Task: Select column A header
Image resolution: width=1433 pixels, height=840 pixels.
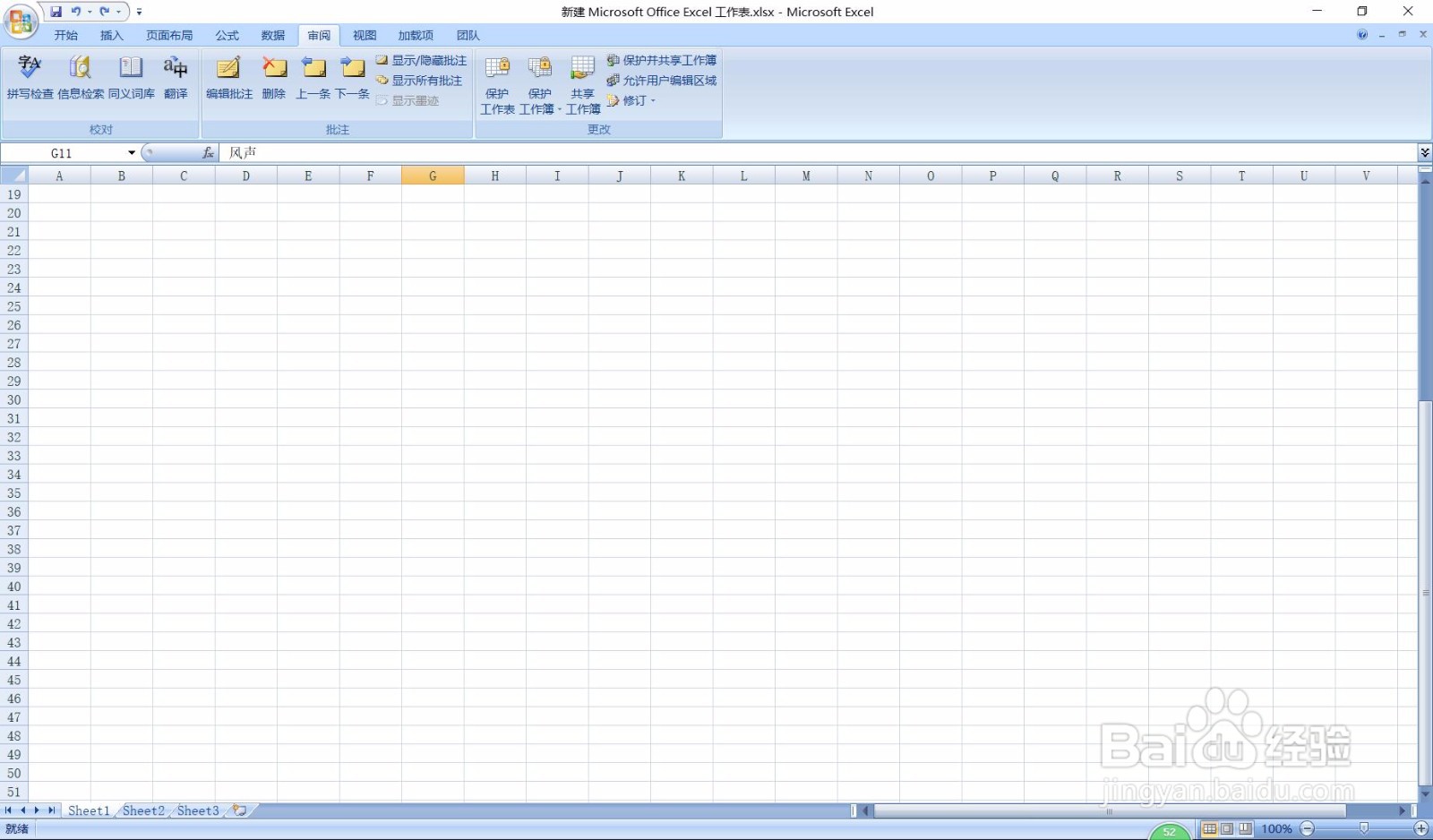Action: (59, 176)
